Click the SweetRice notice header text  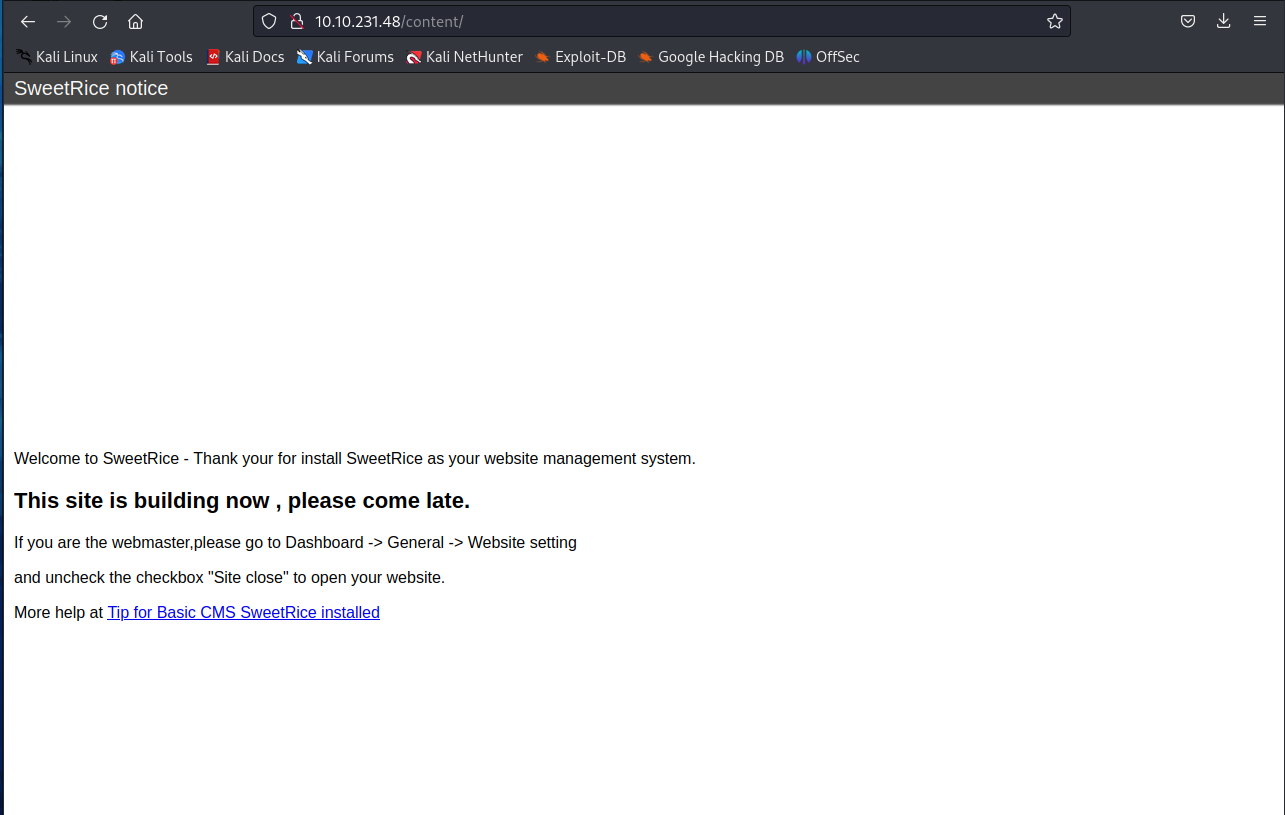[91, 88]
